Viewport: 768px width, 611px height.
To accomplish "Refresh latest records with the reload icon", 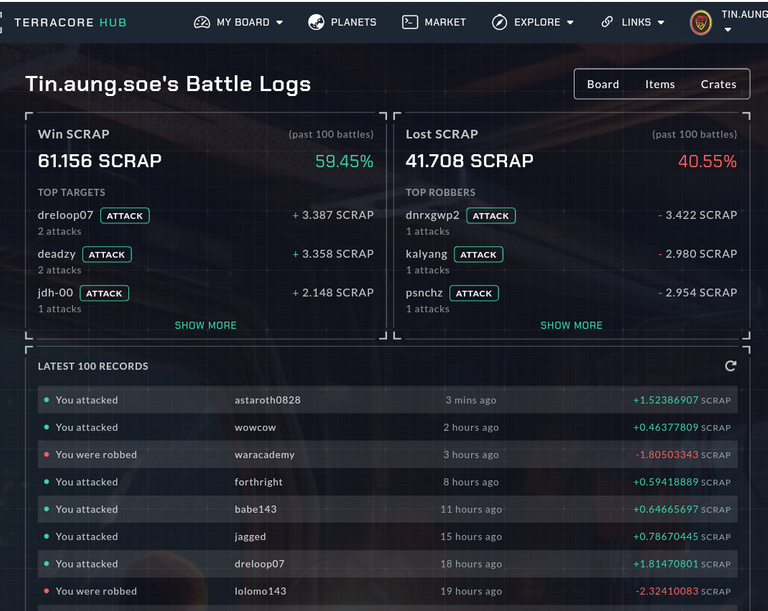I will click(x=730, y=366).
